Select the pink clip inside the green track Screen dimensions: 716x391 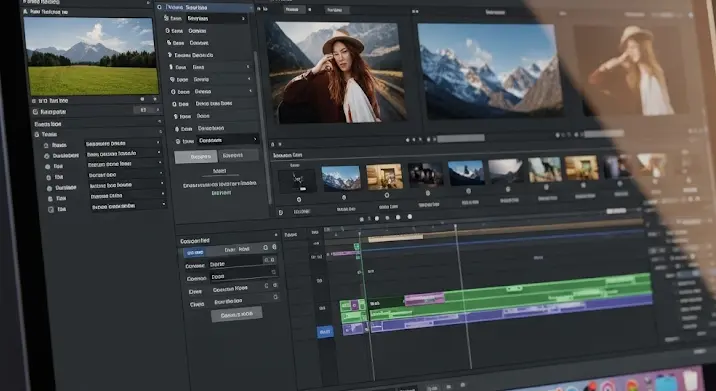tap(424, 299)
